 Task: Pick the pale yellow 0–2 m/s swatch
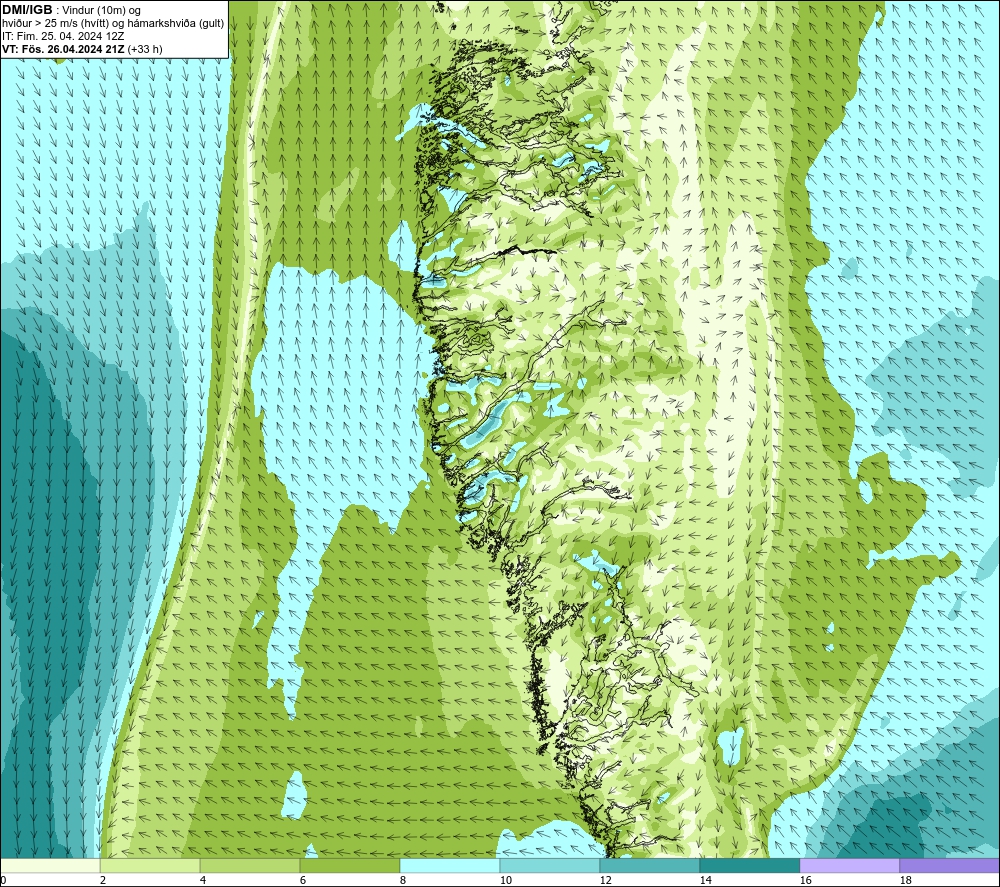pyautogui.click(x=50, y=865)
